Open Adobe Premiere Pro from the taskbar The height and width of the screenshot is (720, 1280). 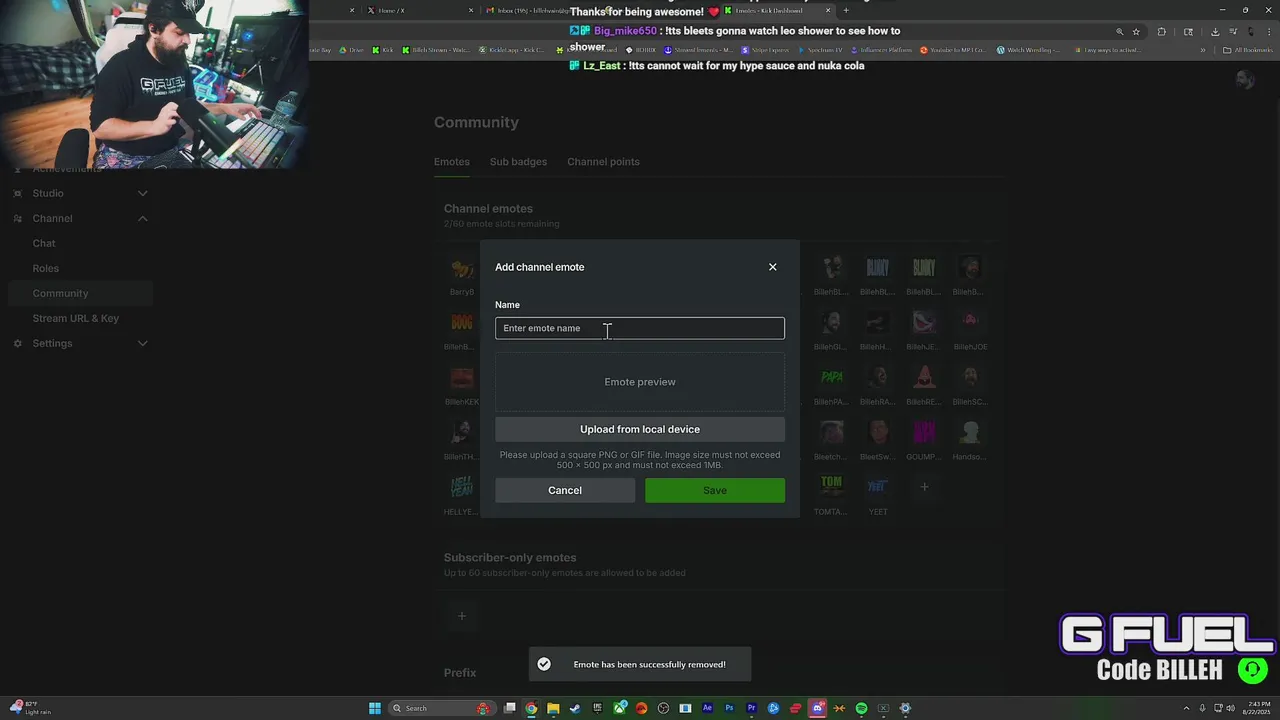[751, 708]
